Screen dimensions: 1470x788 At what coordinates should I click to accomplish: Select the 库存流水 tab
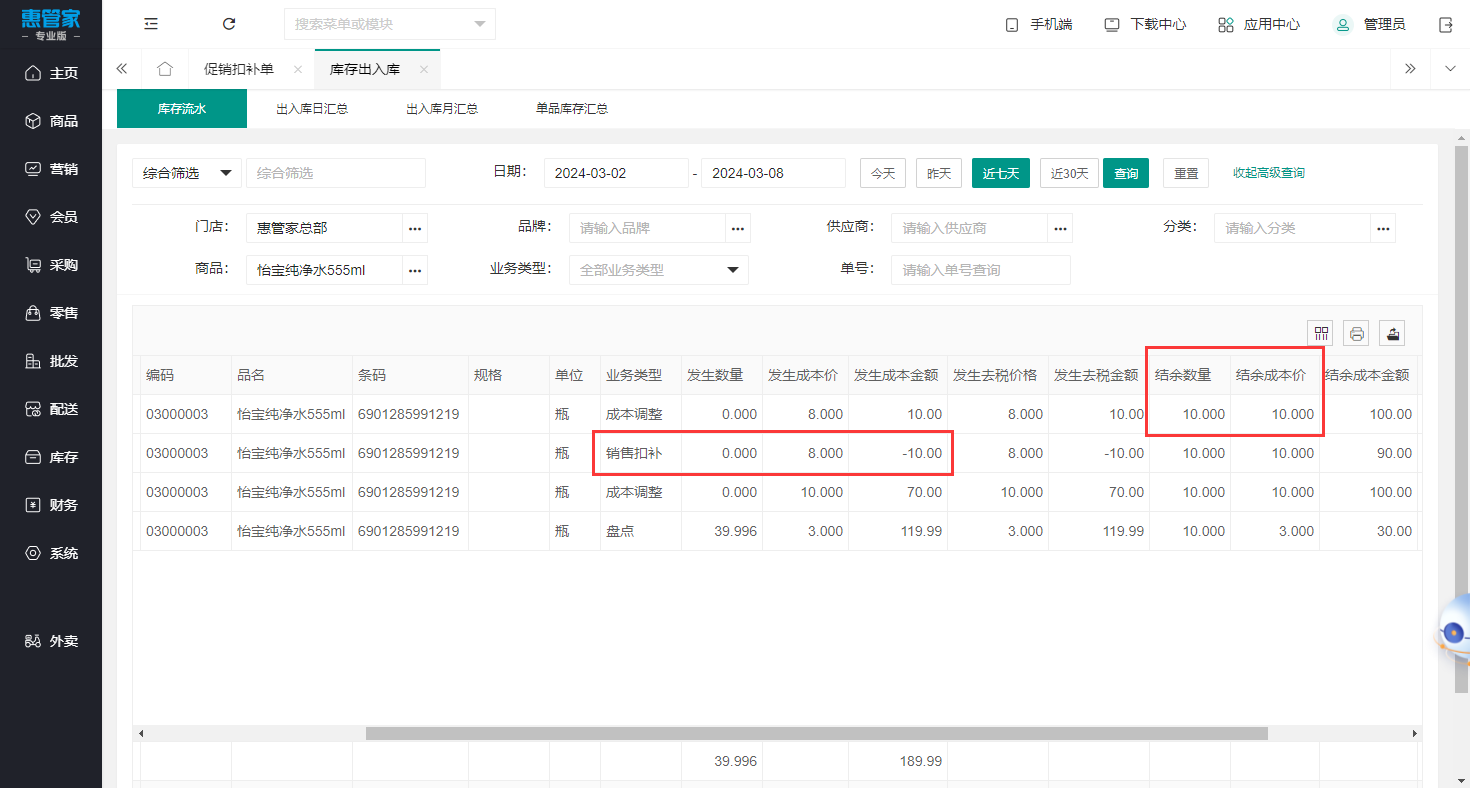pos(182,108)
